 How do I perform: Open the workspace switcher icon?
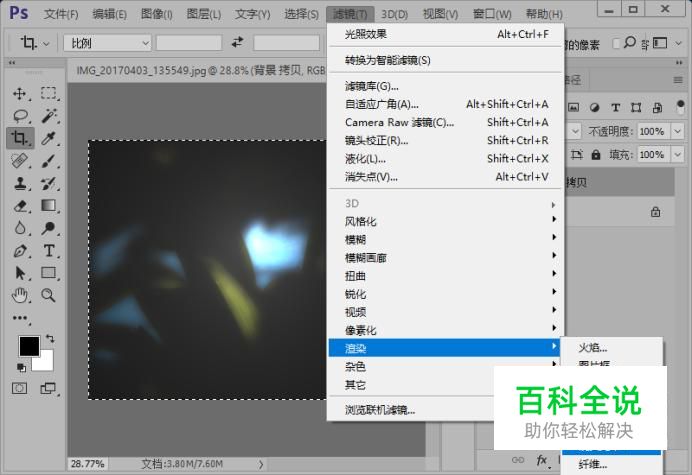(660, 43)
